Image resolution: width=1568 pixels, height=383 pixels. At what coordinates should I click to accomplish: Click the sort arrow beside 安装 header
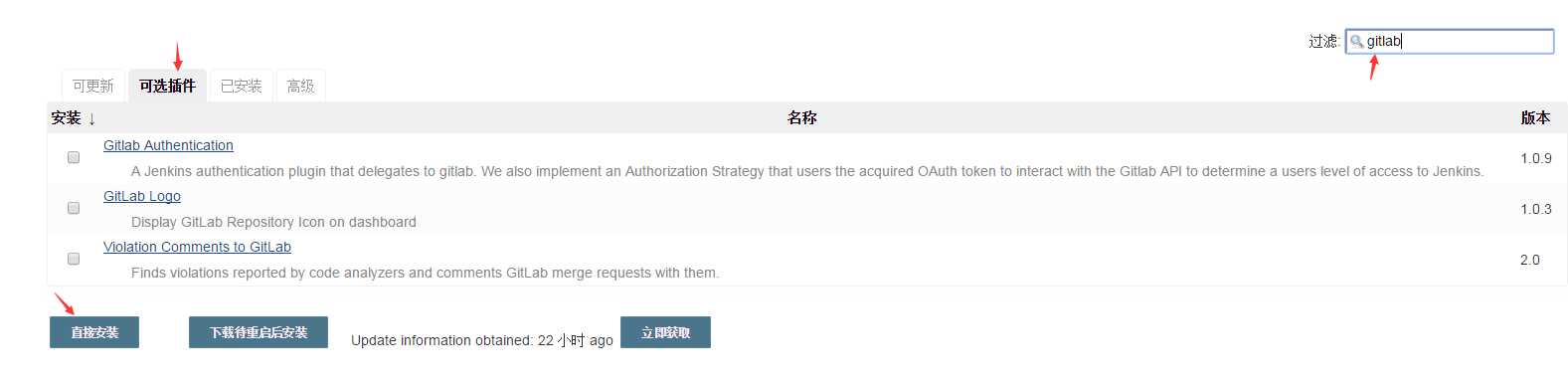pos(91,118)
